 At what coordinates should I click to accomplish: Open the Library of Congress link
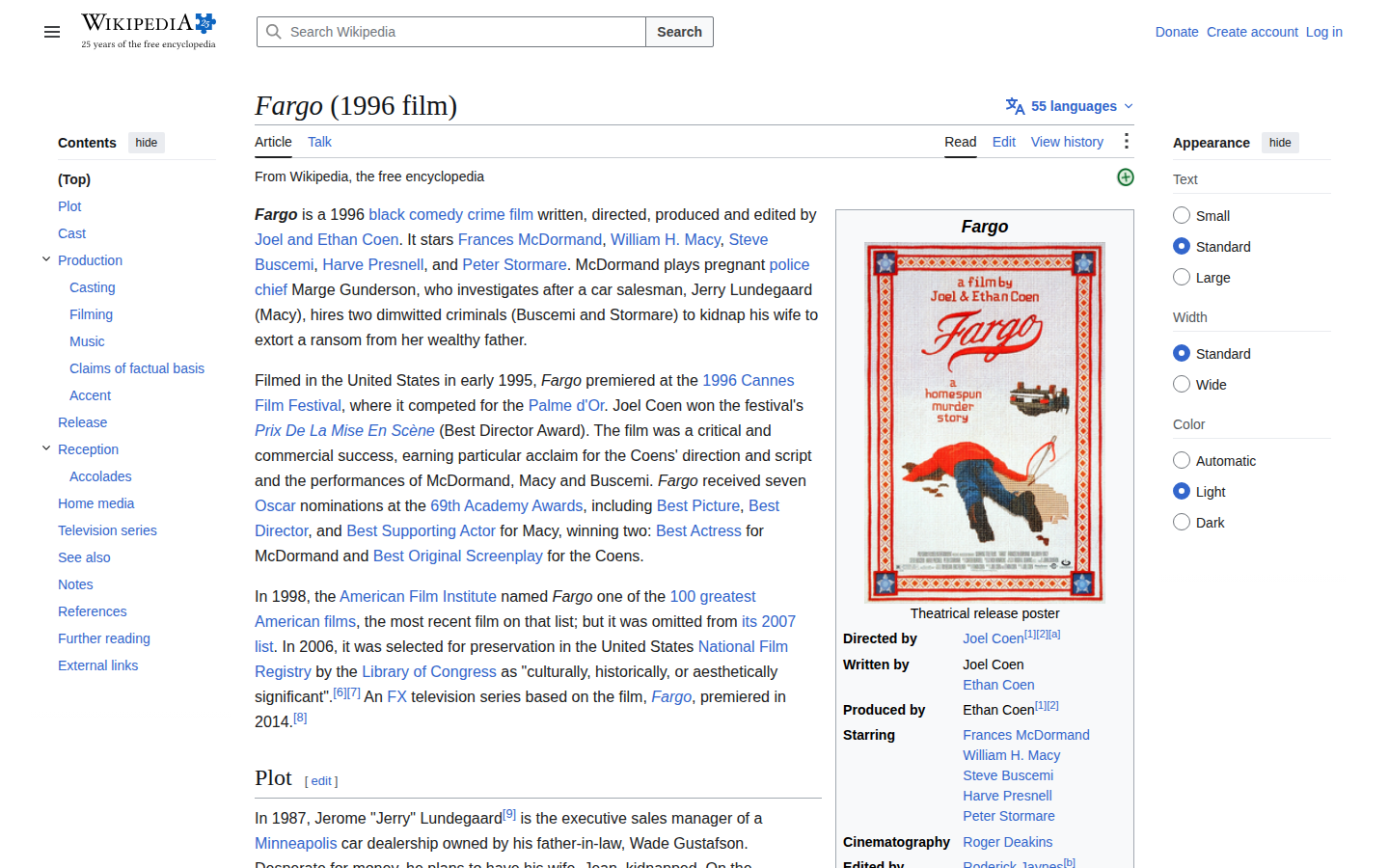428,671
